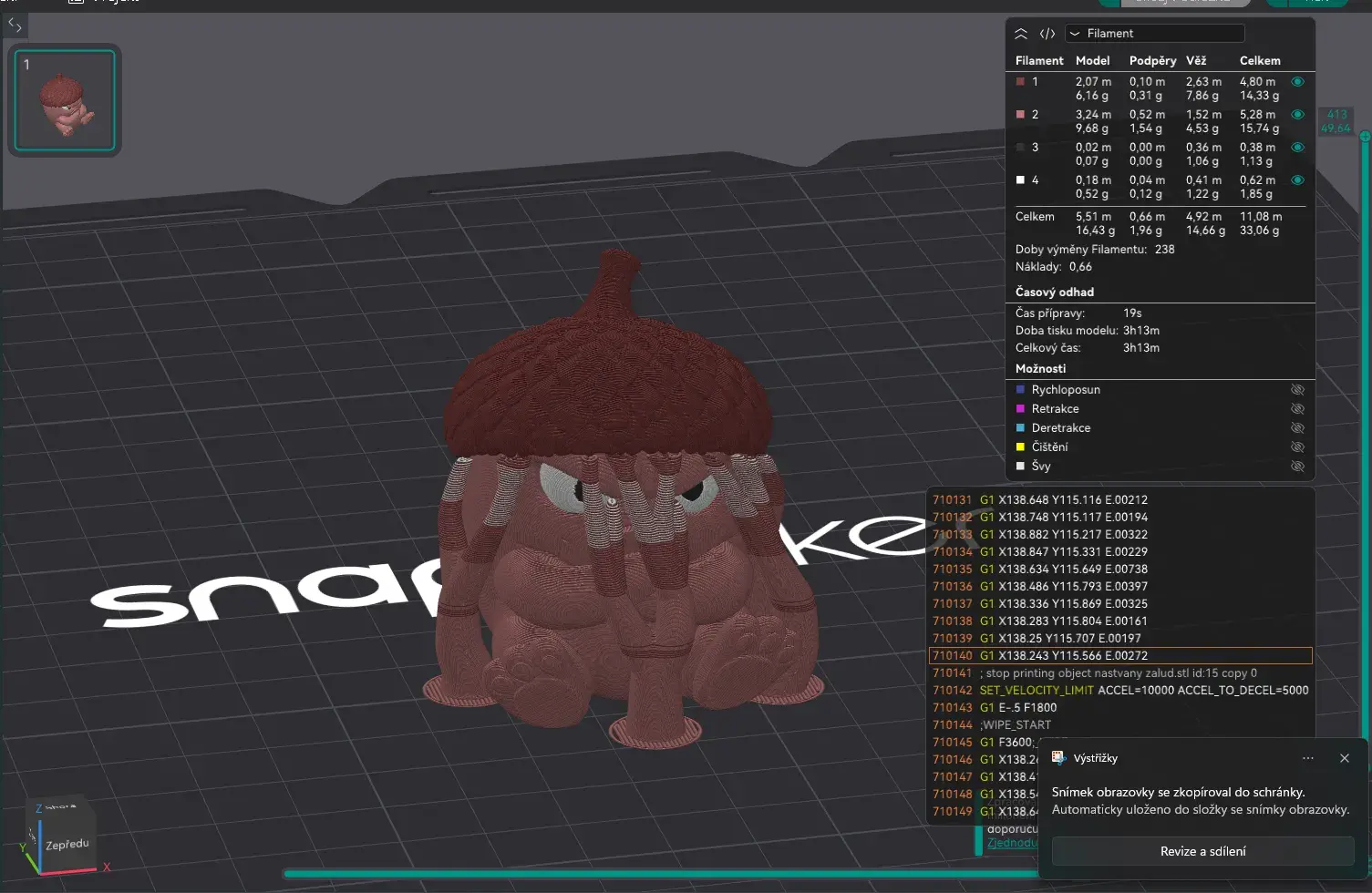1372x893 pixels.
Task: Open the Výstřižky notification options menu
Action: coord(1308,758)
